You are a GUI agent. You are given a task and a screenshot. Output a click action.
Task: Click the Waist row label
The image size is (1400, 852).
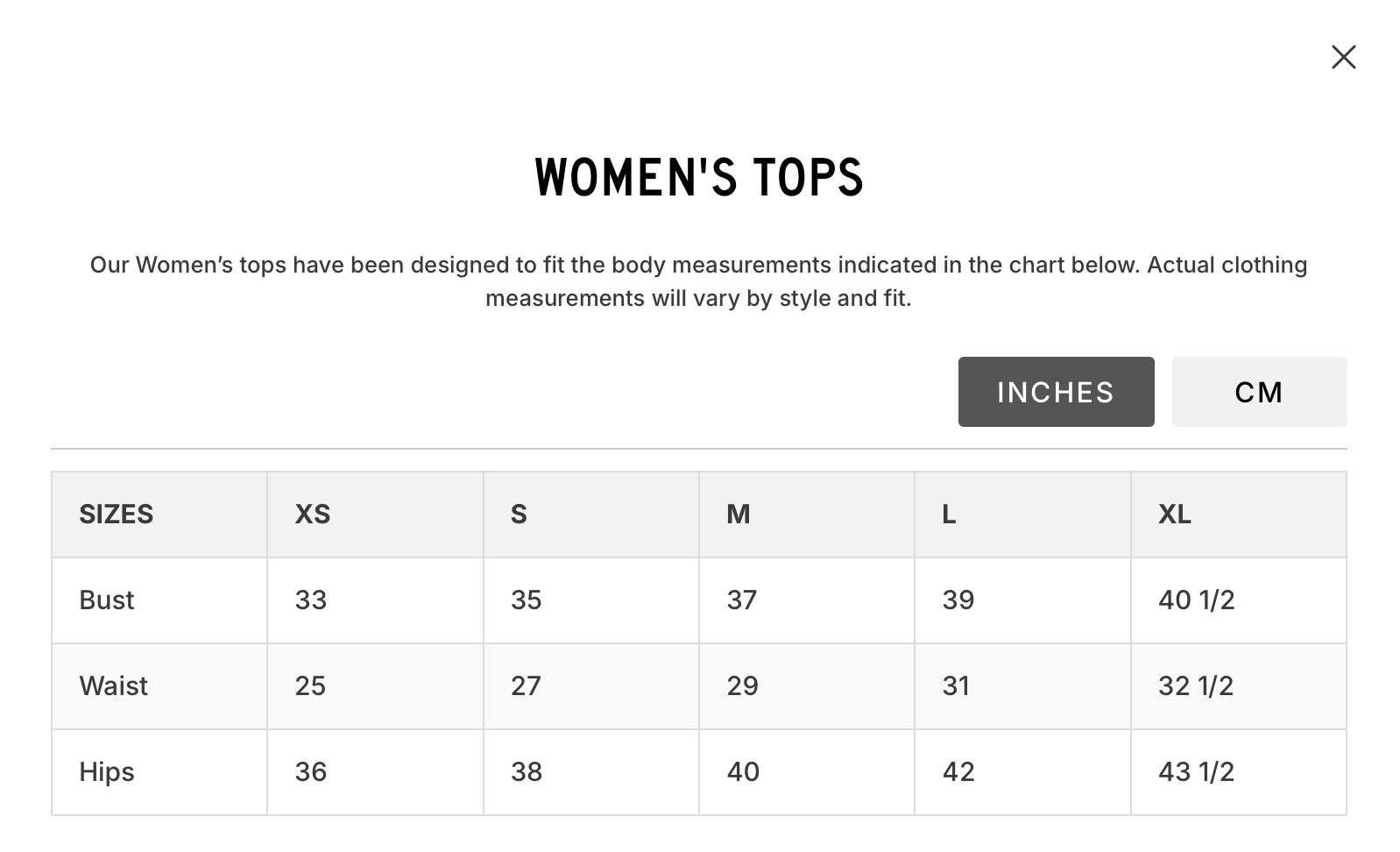click(x=114, y=685)
